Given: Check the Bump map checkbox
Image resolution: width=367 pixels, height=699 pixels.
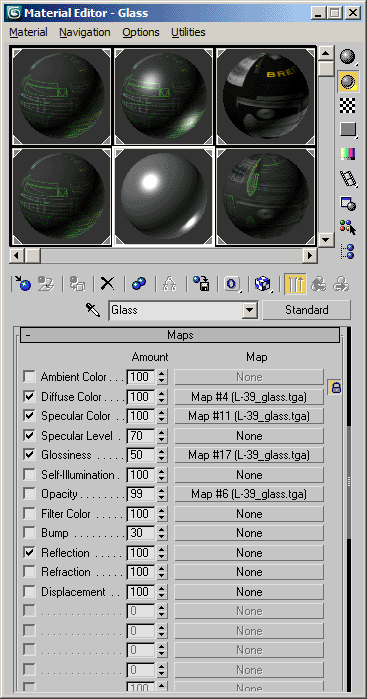Looking at the screenshot, I should [x=29, y=533].
